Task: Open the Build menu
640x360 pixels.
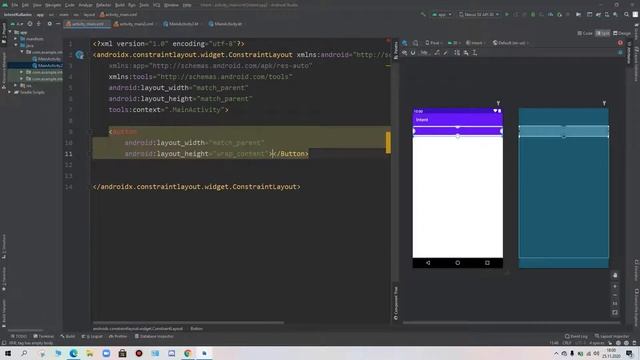Action: coord(120,5)
